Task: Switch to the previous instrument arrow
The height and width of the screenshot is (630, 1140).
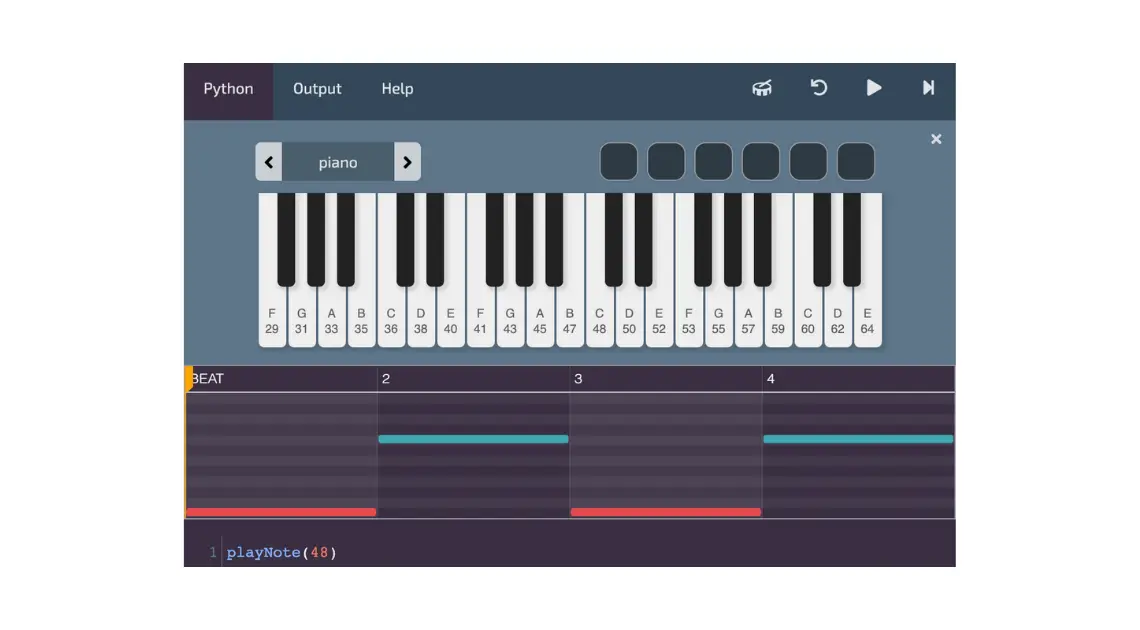Action: 268,162
